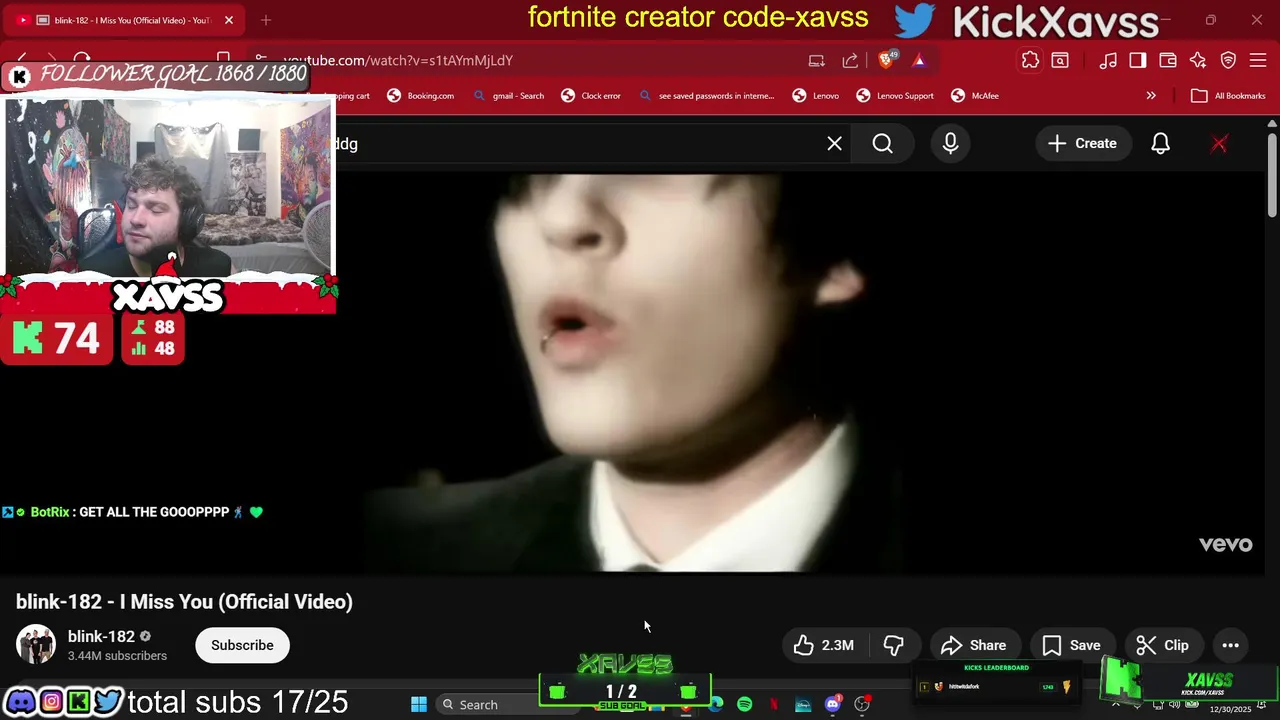Open the Brave Shields icon in the address bar
The height and width of the screenshot is (720, 1280).
coord(886,60)
